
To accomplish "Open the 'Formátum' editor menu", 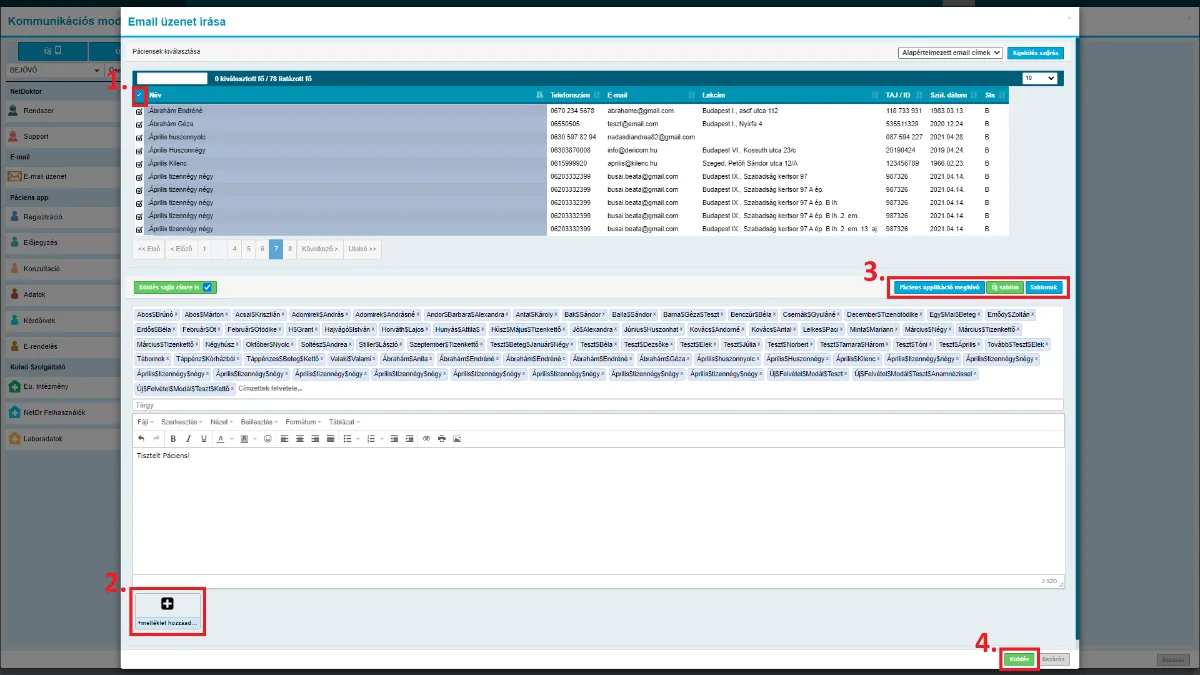I will (303, 422).
